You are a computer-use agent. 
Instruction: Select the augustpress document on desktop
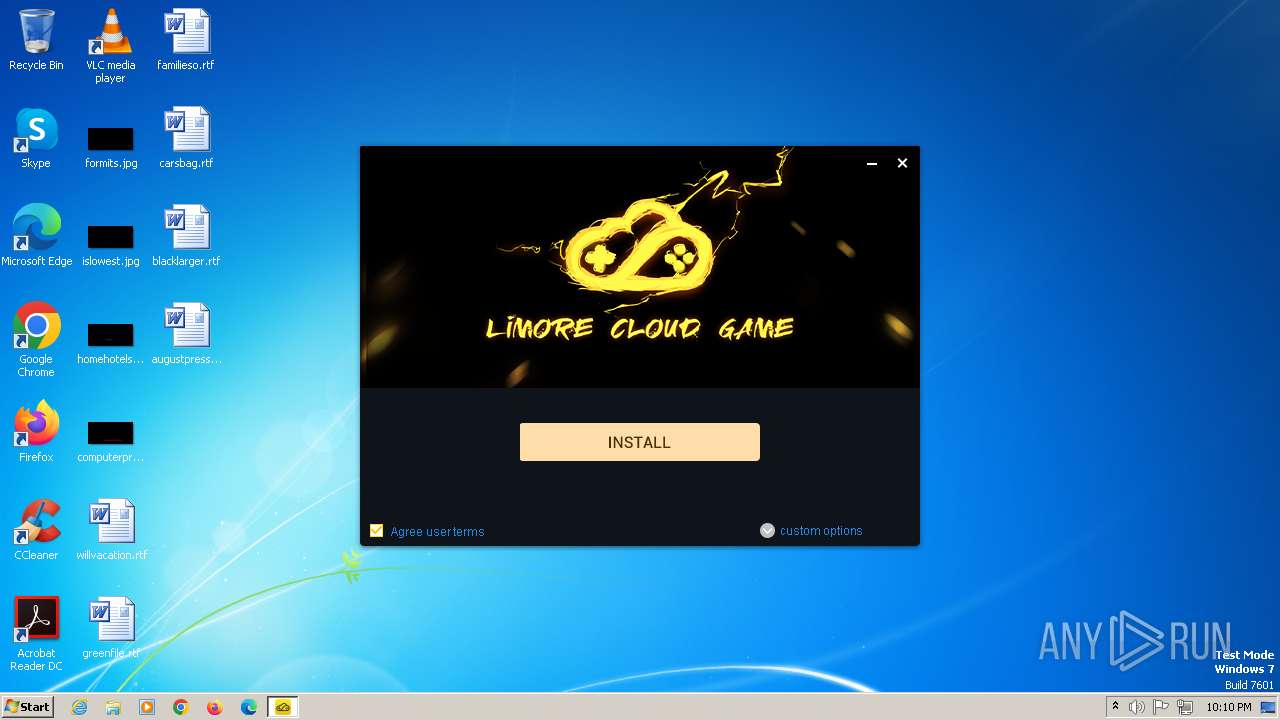point(186,334)
